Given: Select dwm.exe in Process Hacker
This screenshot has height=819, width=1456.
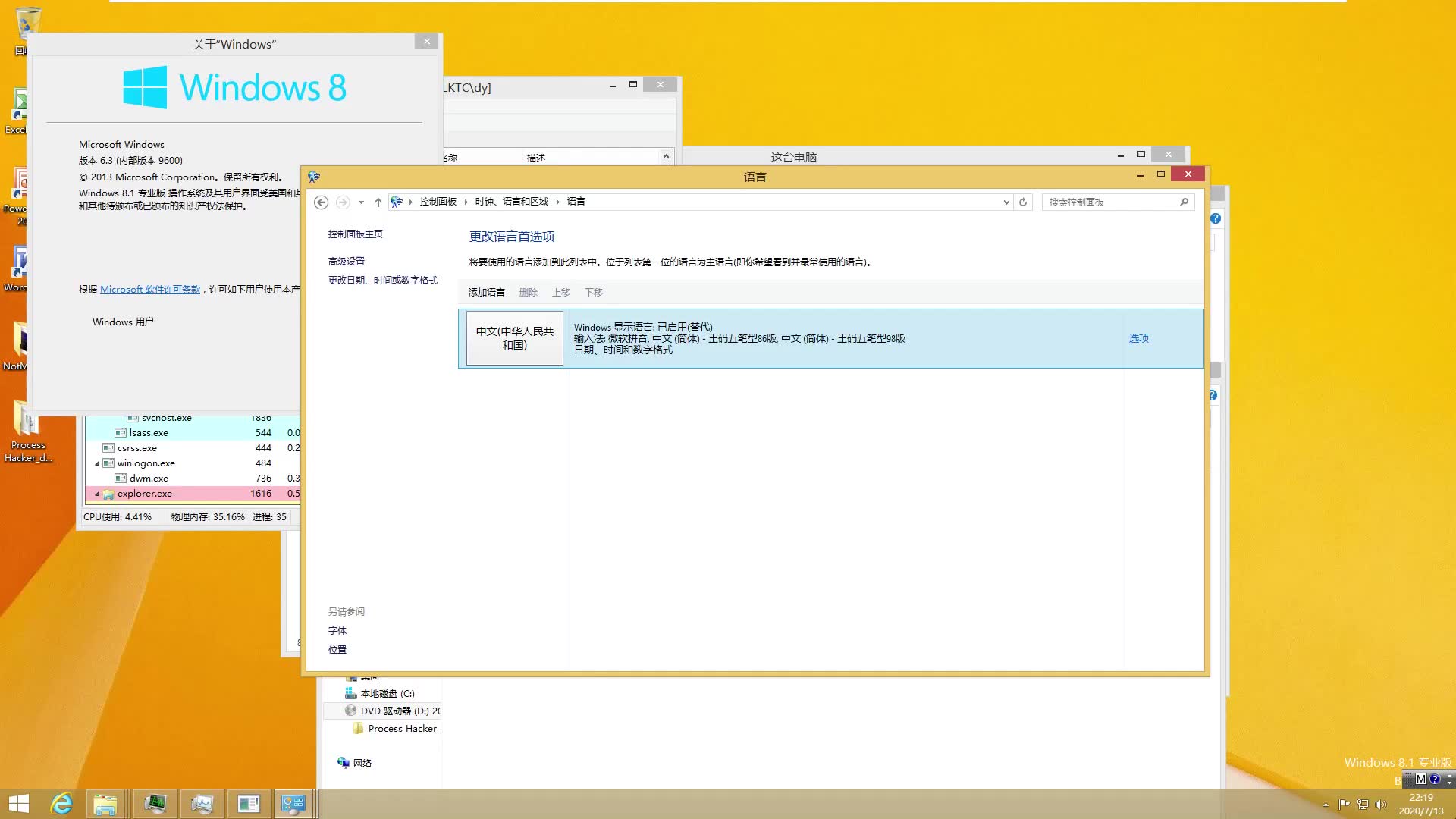Looking at the screenshot, I should (149, 479).
